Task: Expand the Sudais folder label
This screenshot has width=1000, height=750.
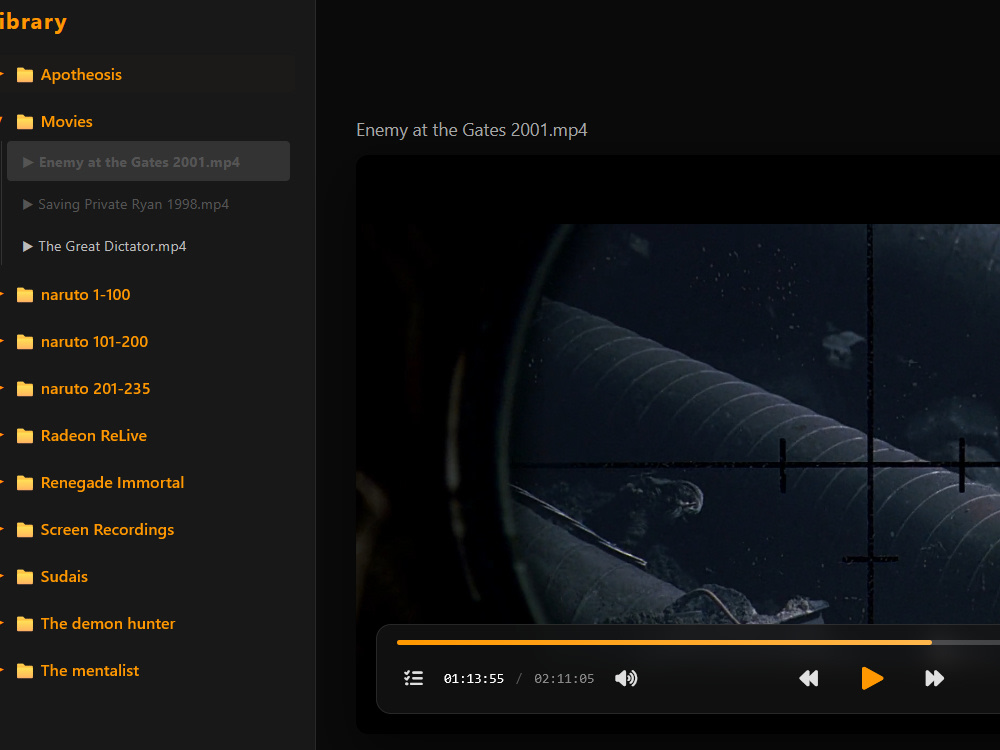Action: 64,577
